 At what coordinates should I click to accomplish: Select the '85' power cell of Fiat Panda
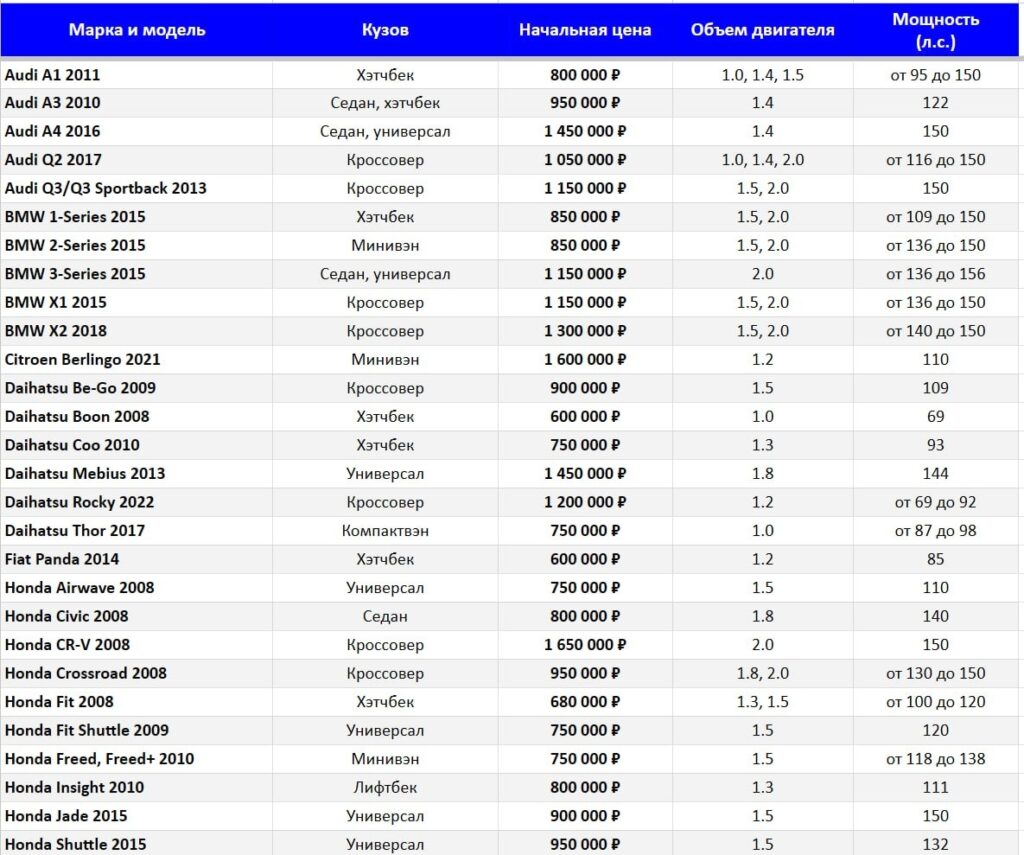click(x=936, y=559)
